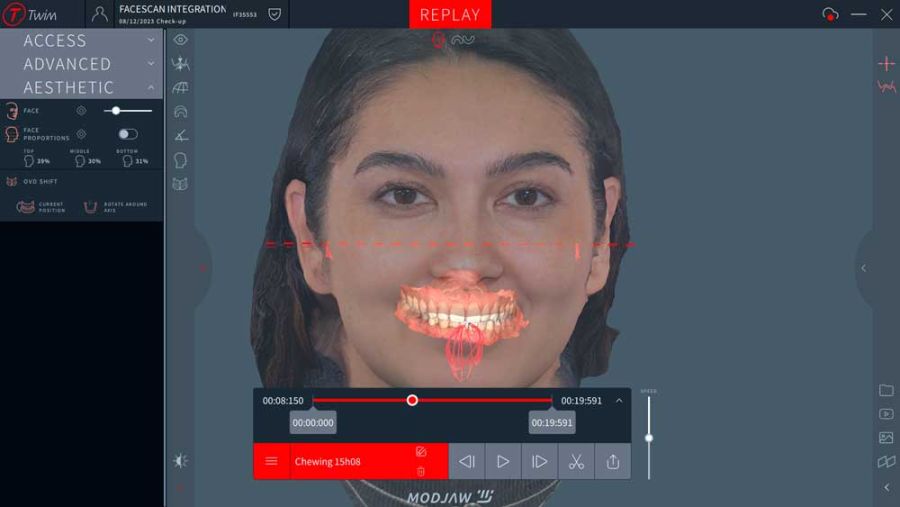Toggle visibility eye icon at top of toolbar
Screen dimensions: 900x507
click(181, 40)
